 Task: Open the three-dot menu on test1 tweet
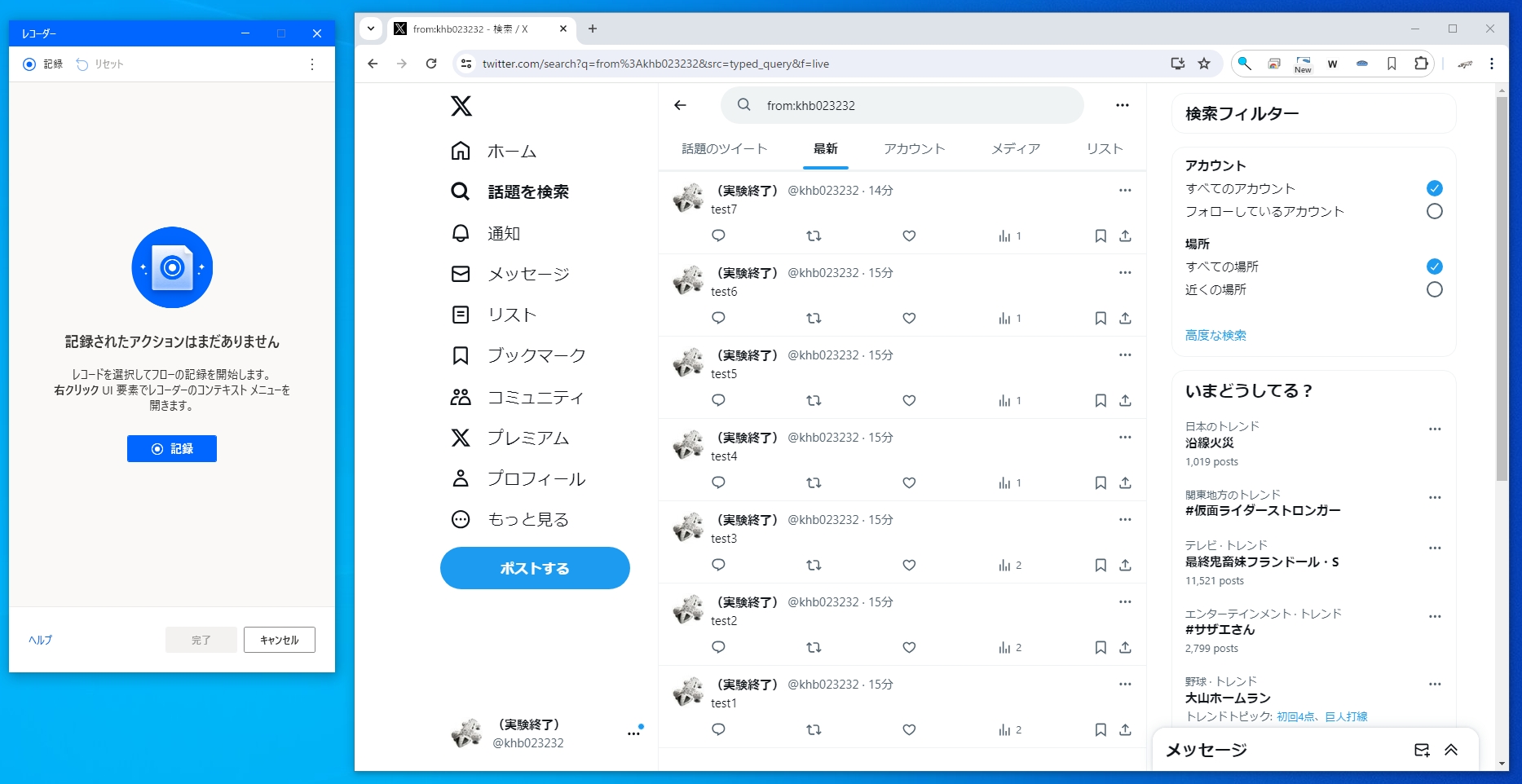pos(1125,684)
